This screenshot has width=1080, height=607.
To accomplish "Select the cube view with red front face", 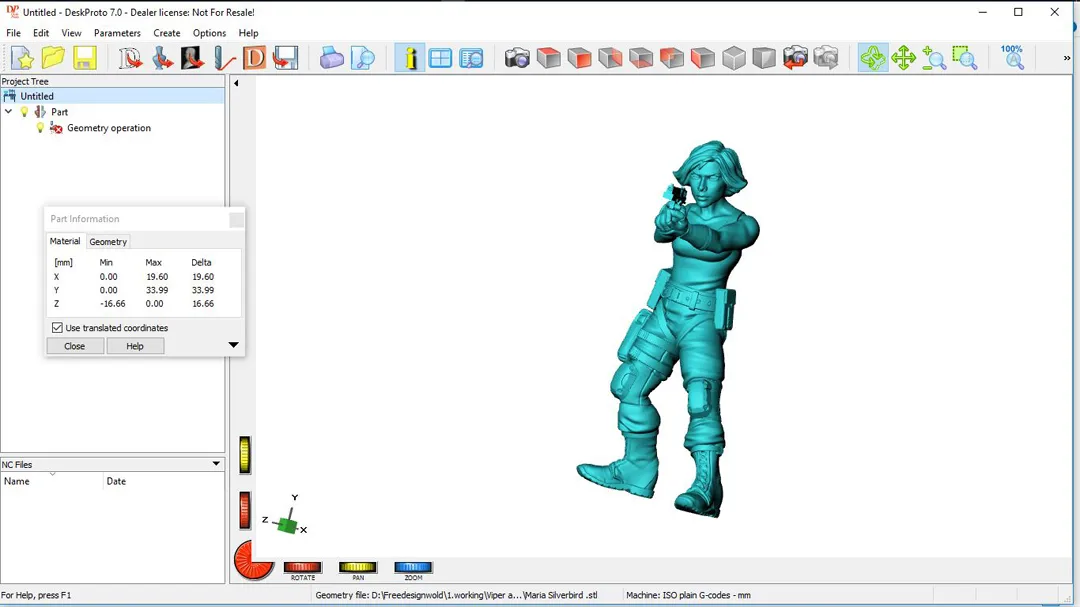I will point(579,58).
